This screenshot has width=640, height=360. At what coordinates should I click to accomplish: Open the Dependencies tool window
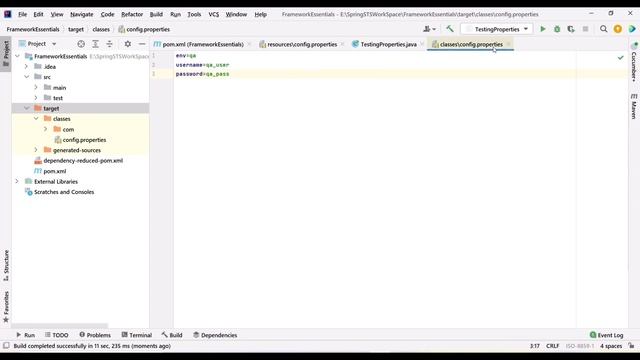click(x=215, y=335)
